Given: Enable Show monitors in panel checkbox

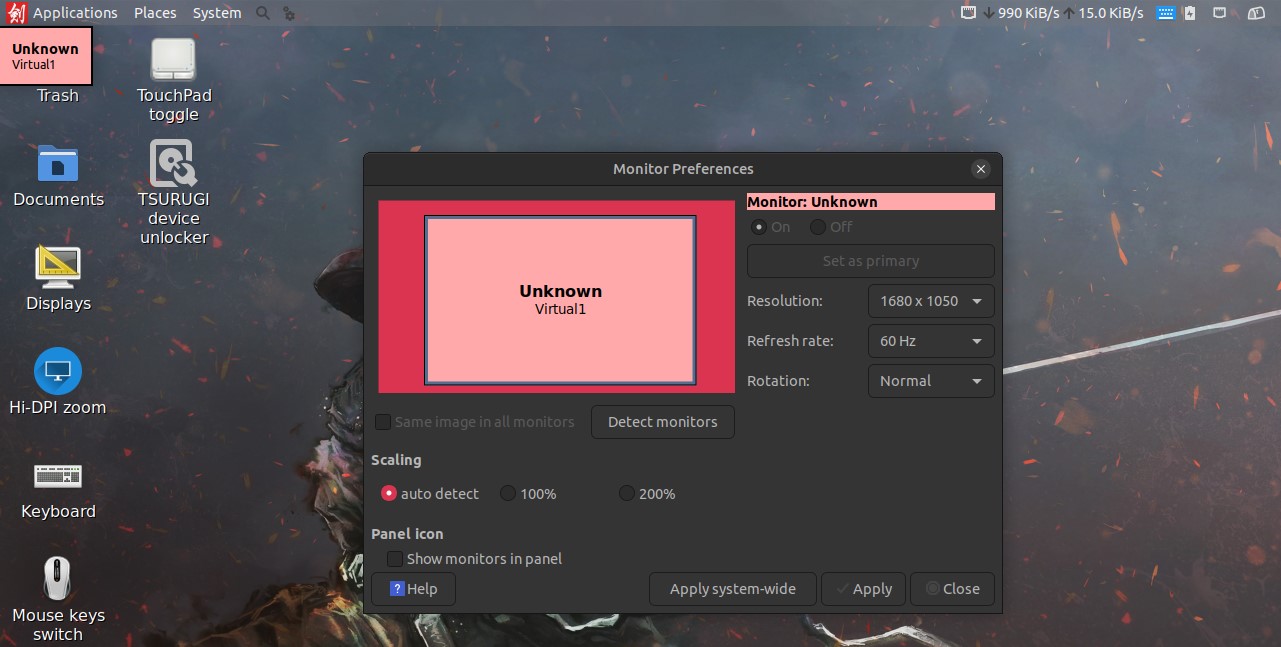Looking at the screenshot, I should pyautogui.click(x=395, y=559).
